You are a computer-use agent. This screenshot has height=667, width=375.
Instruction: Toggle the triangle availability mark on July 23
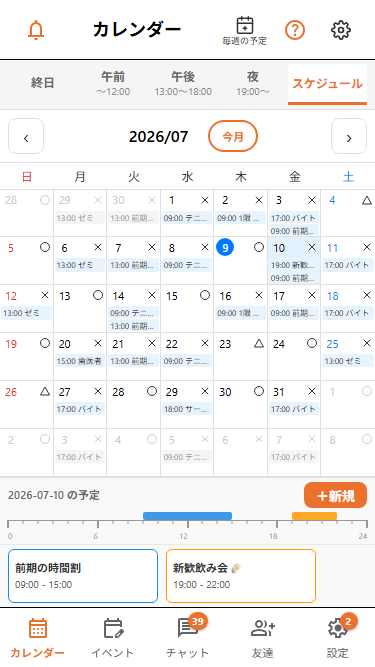pos(259,343)
